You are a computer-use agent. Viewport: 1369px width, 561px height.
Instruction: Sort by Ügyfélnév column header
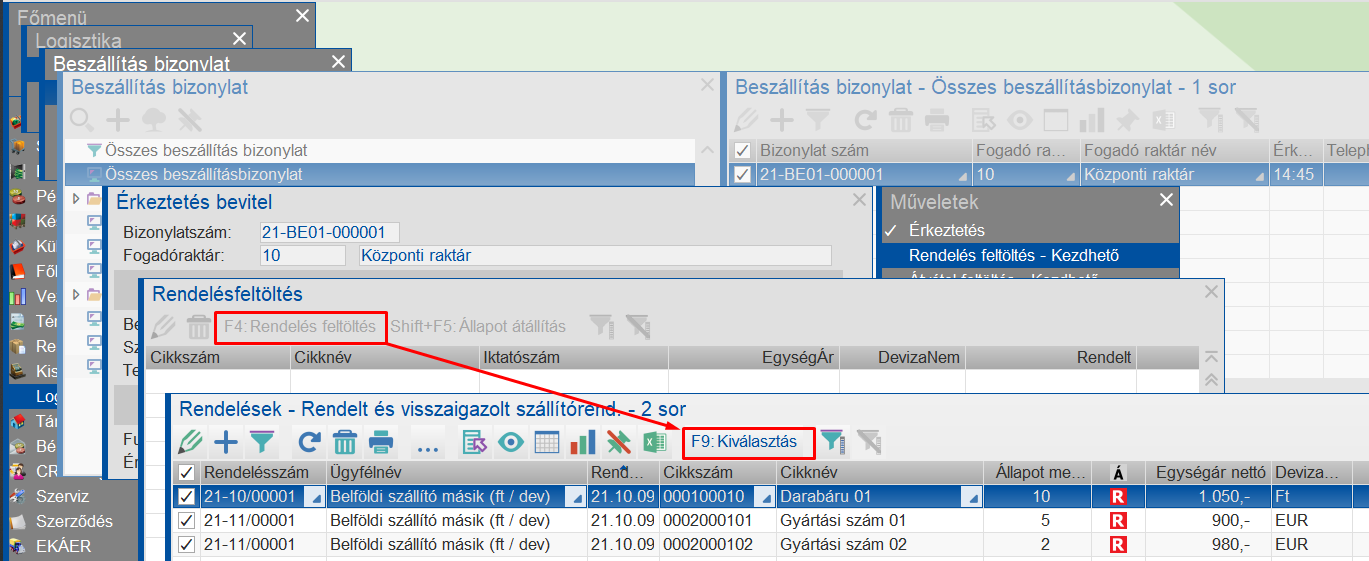click(x=456, y=472)
